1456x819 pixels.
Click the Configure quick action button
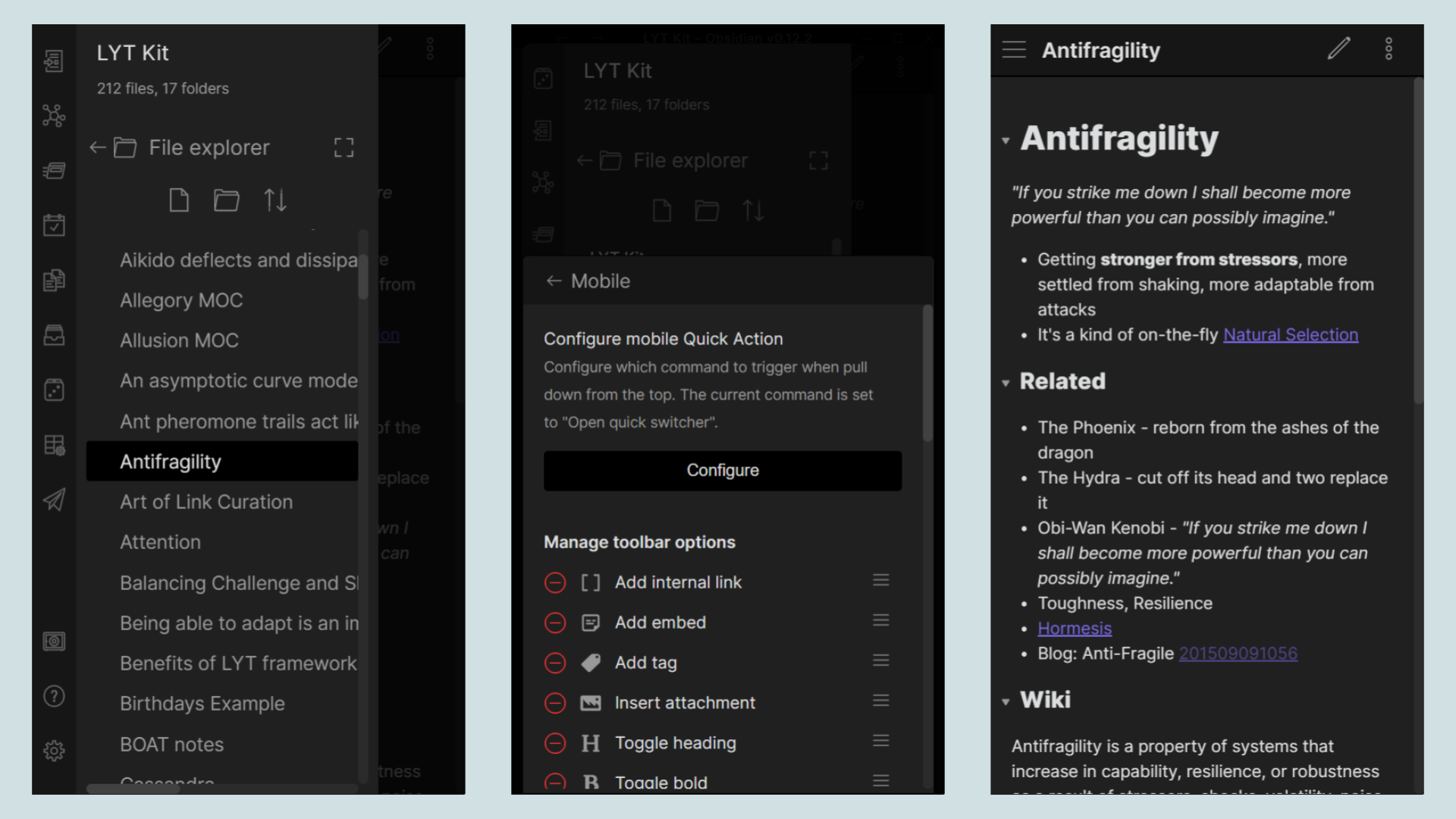(723, 470)
